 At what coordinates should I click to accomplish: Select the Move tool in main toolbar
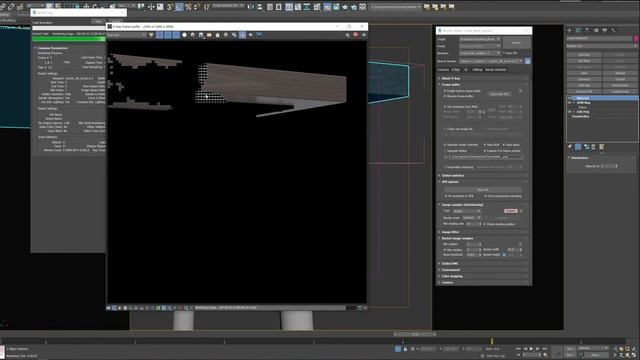pyautogui.click(x=86, y=7)
